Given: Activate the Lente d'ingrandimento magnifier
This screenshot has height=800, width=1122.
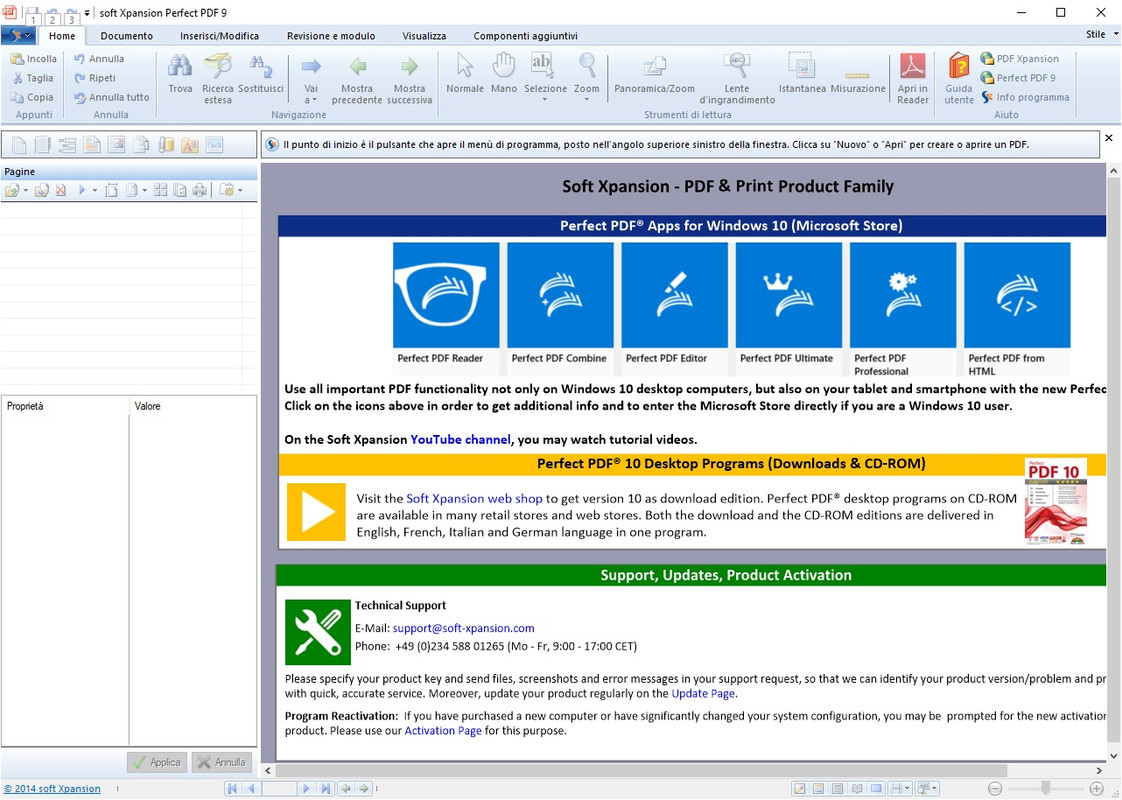Looking at the screenshot, I should tap(737, 79).
